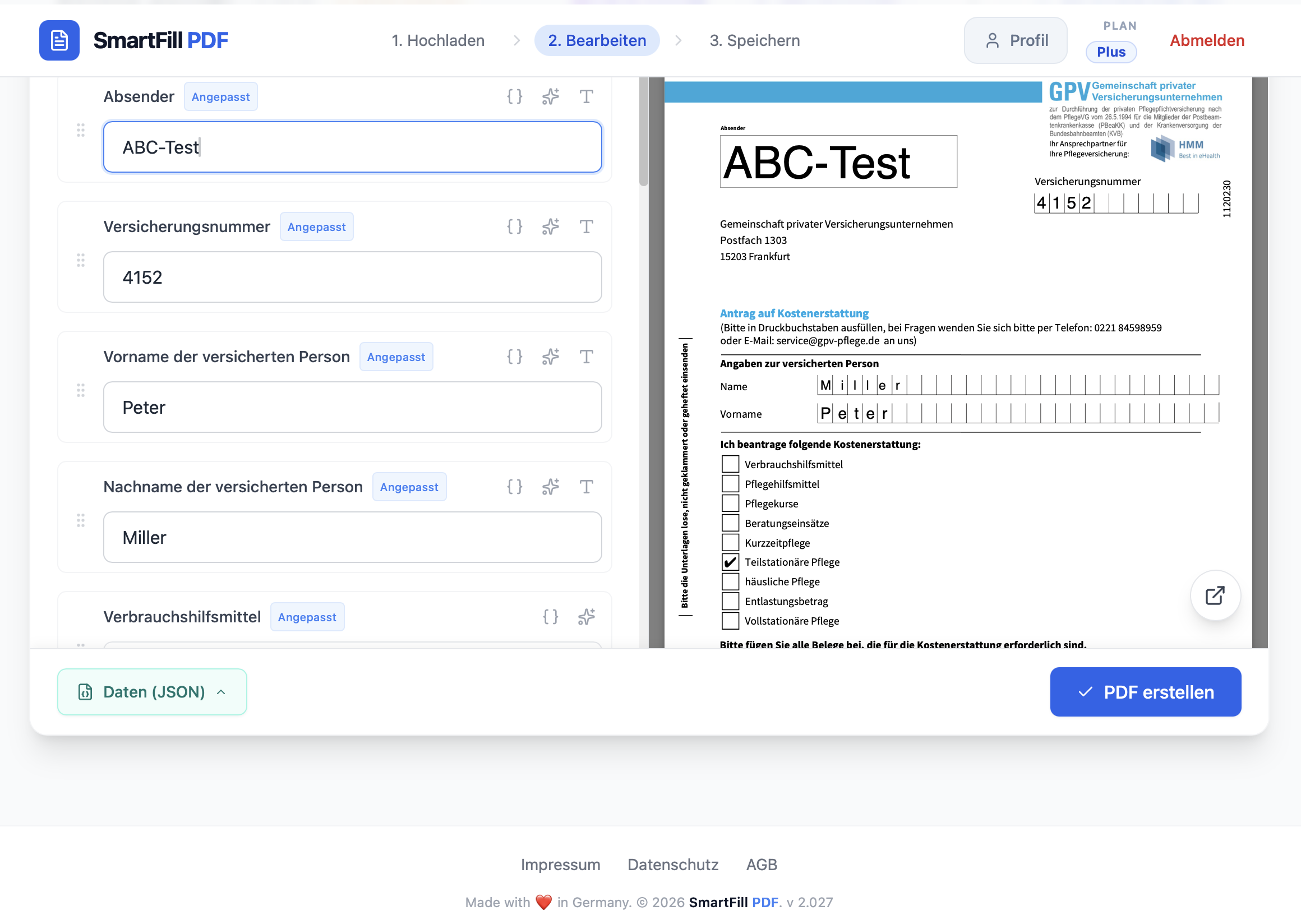Tick the Kurzzeitpflege checkbox in preview
The height and width of the screenshot is (924, 1301).
[x=730, y=542]
